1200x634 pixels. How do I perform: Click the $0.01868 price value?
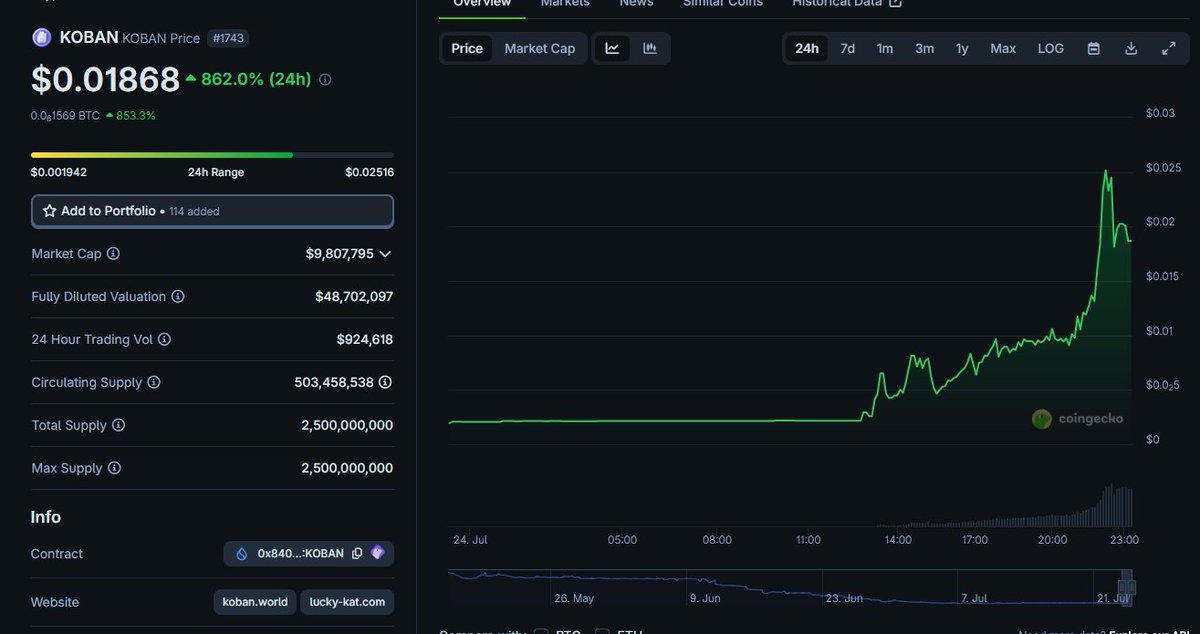click(105, 79)
